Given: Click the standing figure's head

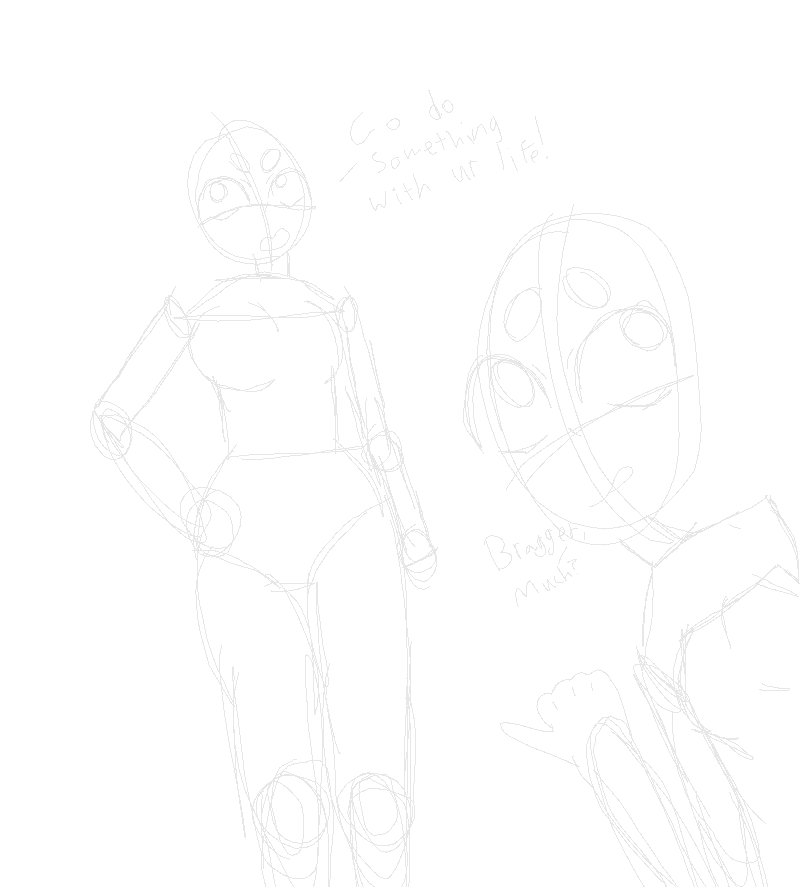Looking at the screenshot, I should [x=249, y=193].
